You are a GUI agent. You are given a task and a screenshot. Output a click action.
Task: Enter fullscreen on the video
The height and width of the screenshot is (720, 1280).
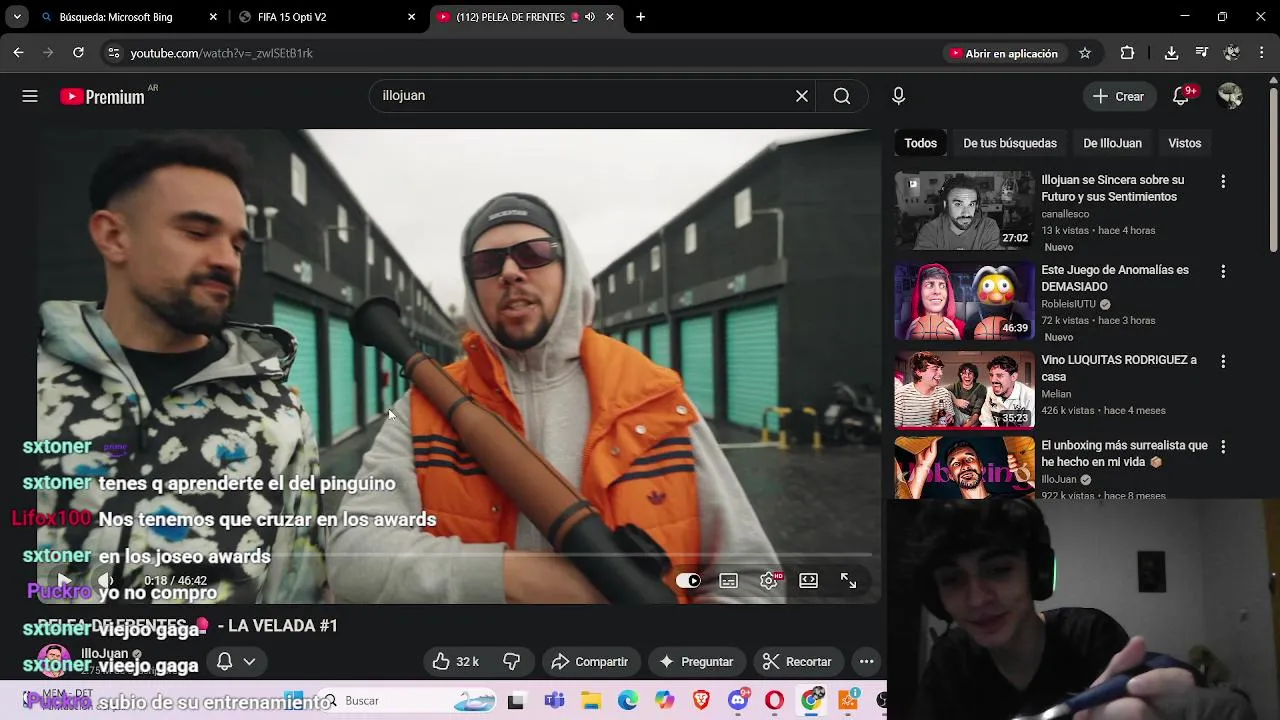pos(848,580)
